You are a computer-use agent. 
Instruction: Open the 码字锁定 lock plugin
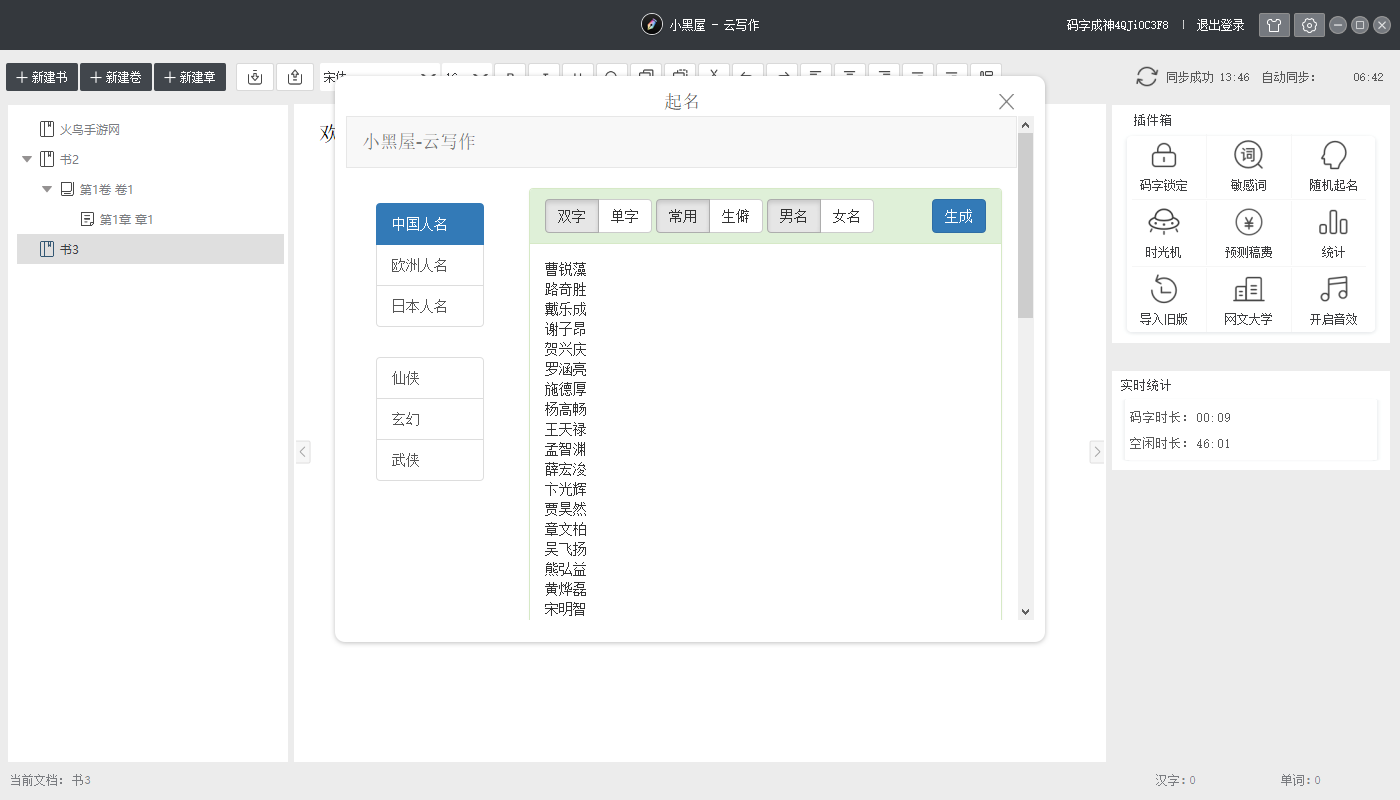pos(1164,167)
